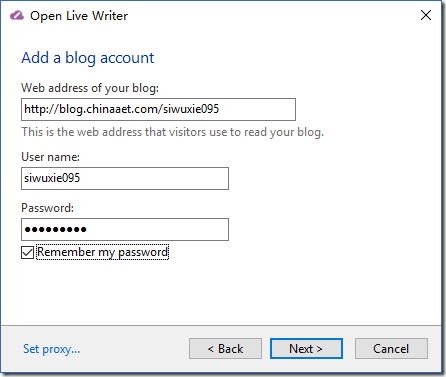
Task: Click the masked password dots
Action: pyautogui.click(x=55, y=229)
